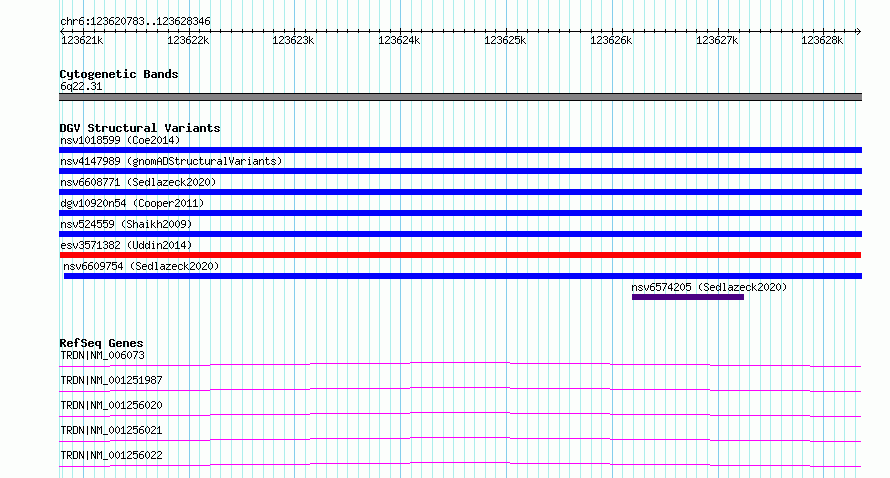
Task: Select the TRDN|NM_001256020 gene label
Action: coord(111,405)
